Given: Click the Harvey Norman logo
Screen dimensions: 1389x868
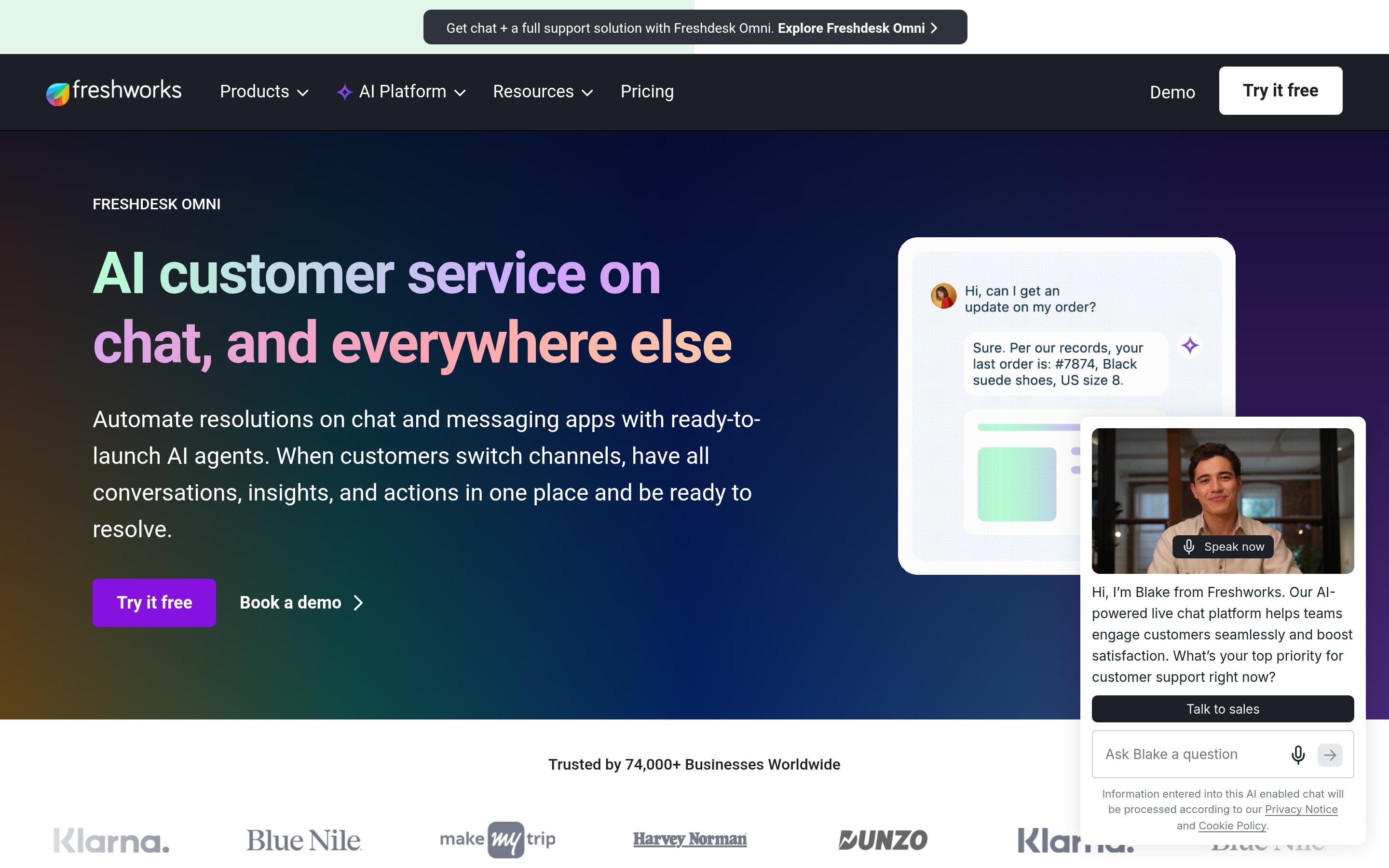Looking at the screenshot, I should tap(690, 839).
